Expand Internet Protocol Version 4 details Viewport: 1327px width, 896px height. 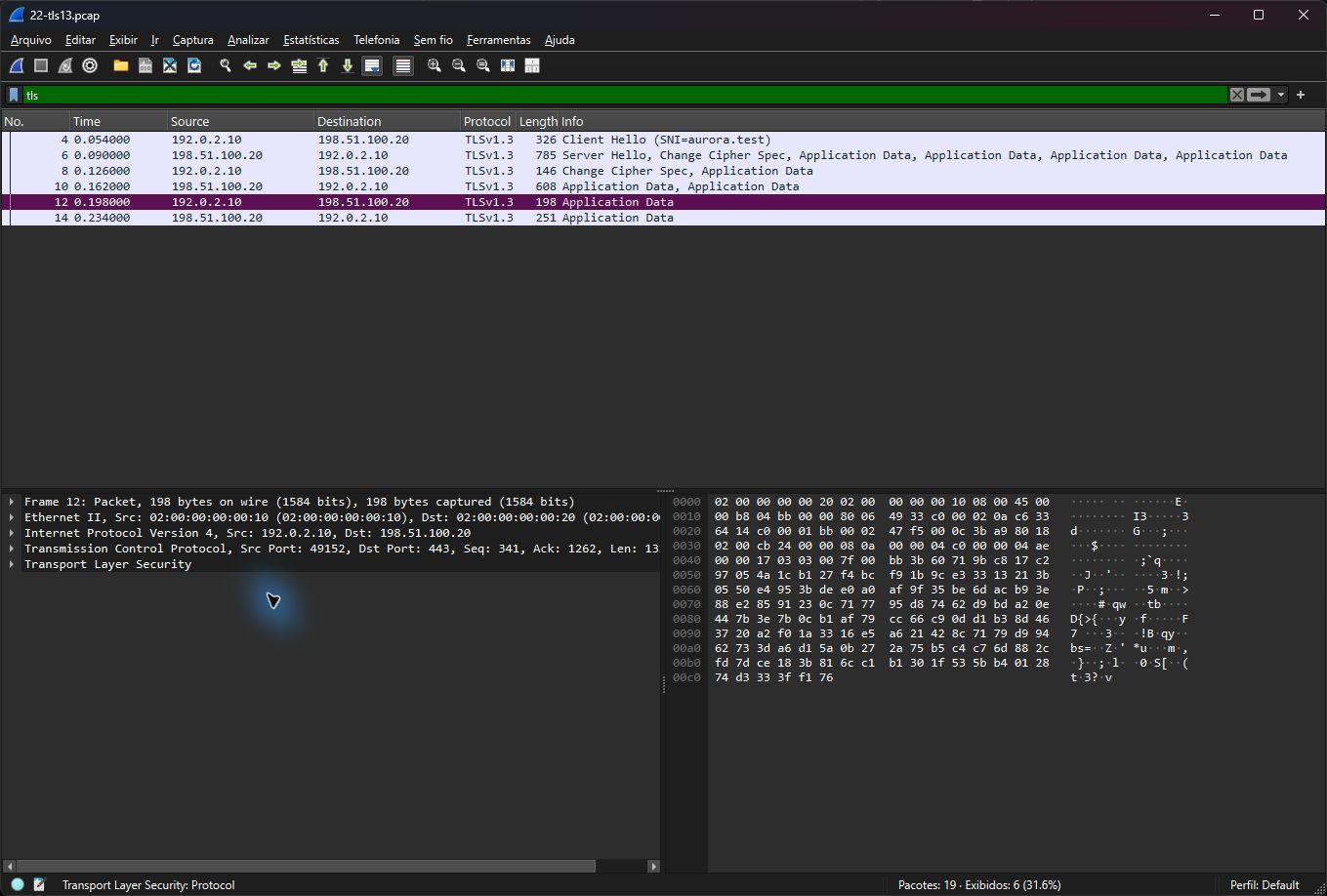12,533
